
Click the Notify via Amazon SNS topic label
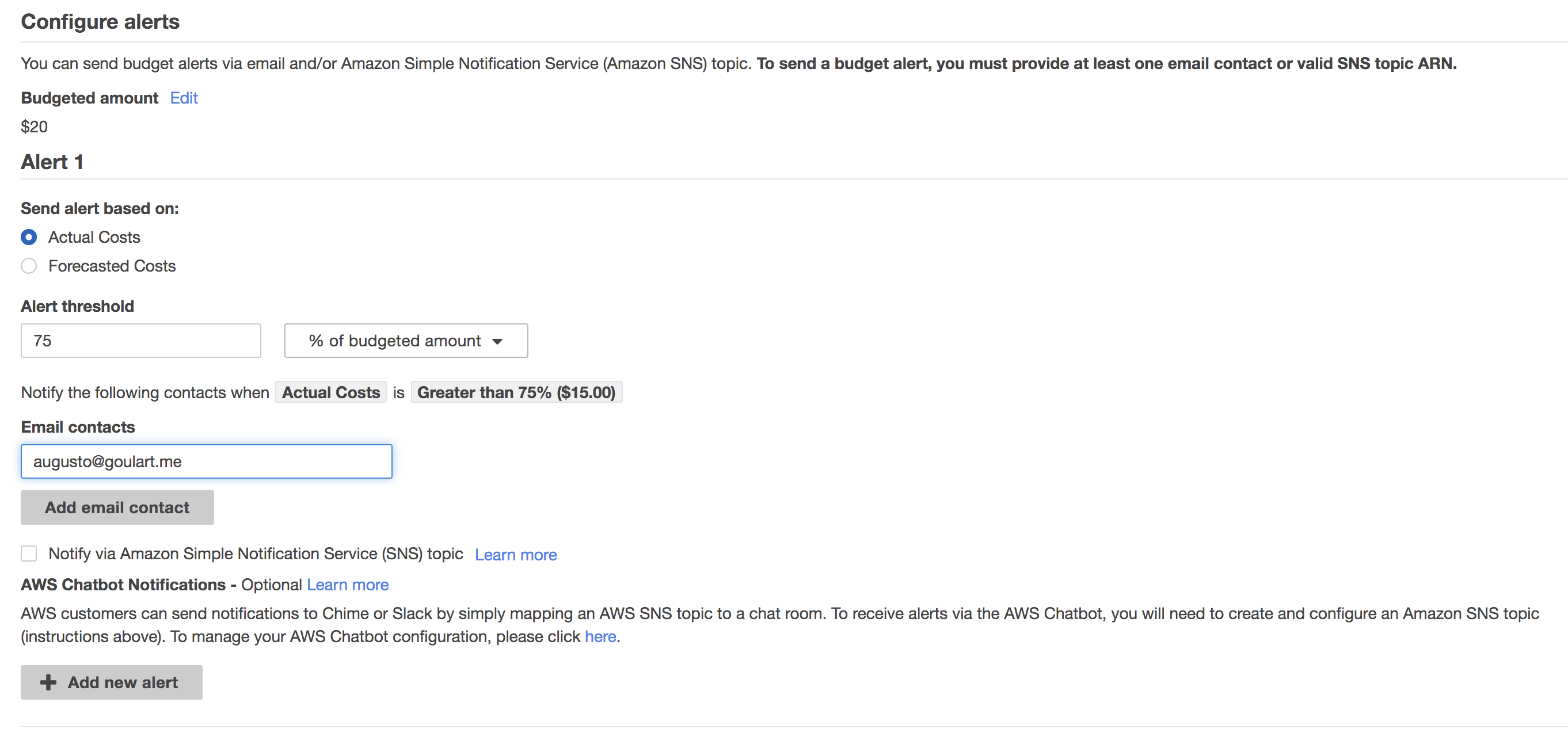256,553
